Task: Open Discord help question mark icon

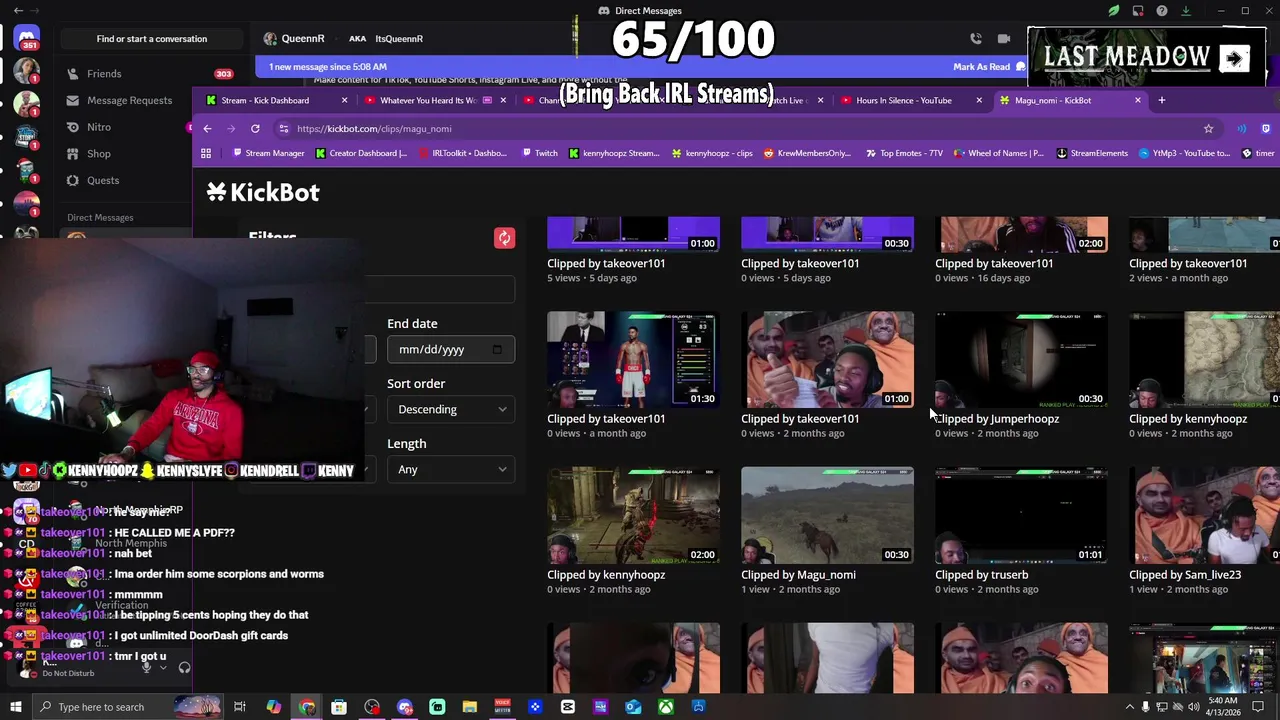Action: coord(1162,11)
